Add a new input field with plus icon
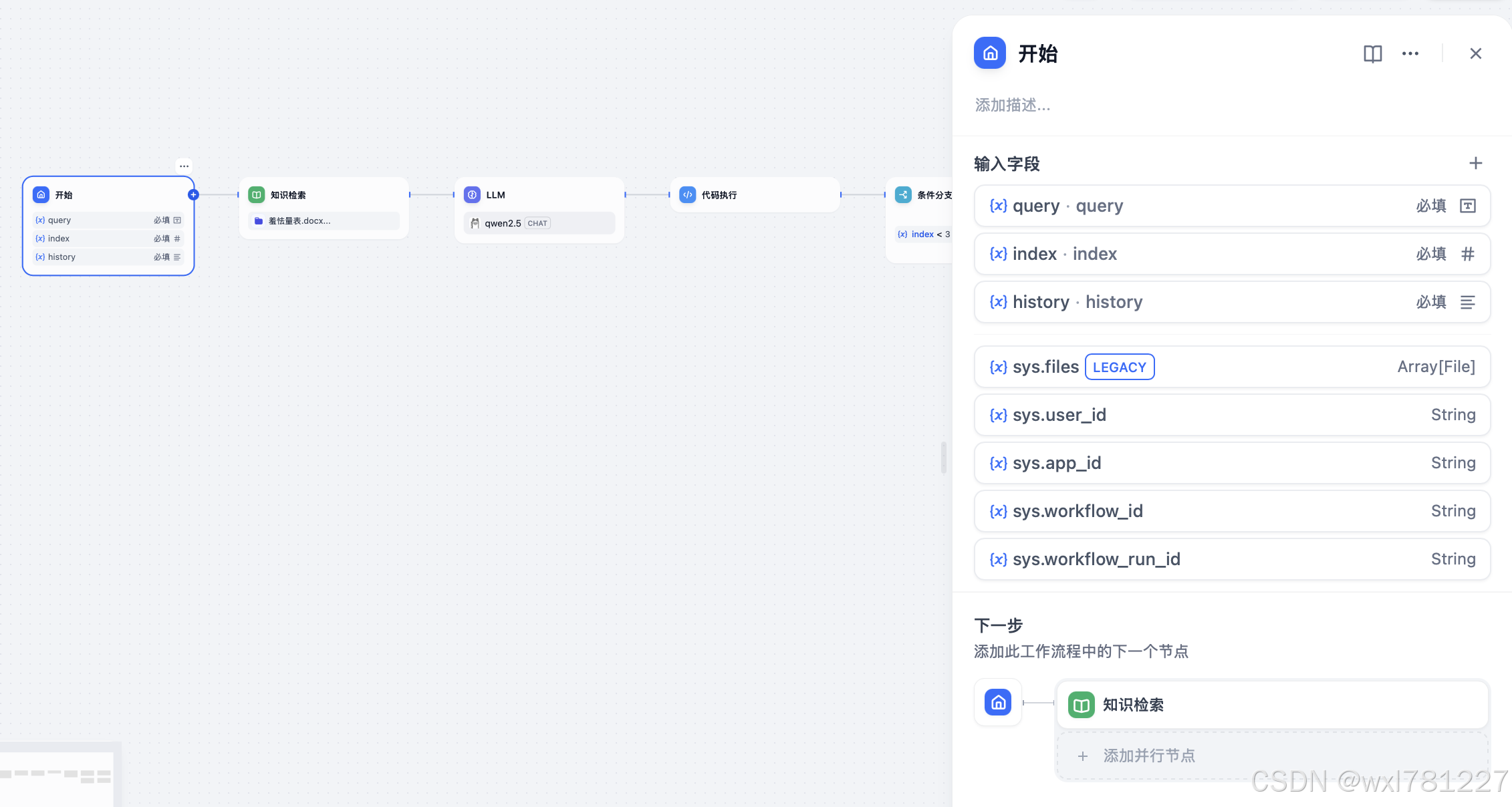Screen dimensions: 1512x807 [x=1476, y=163]
